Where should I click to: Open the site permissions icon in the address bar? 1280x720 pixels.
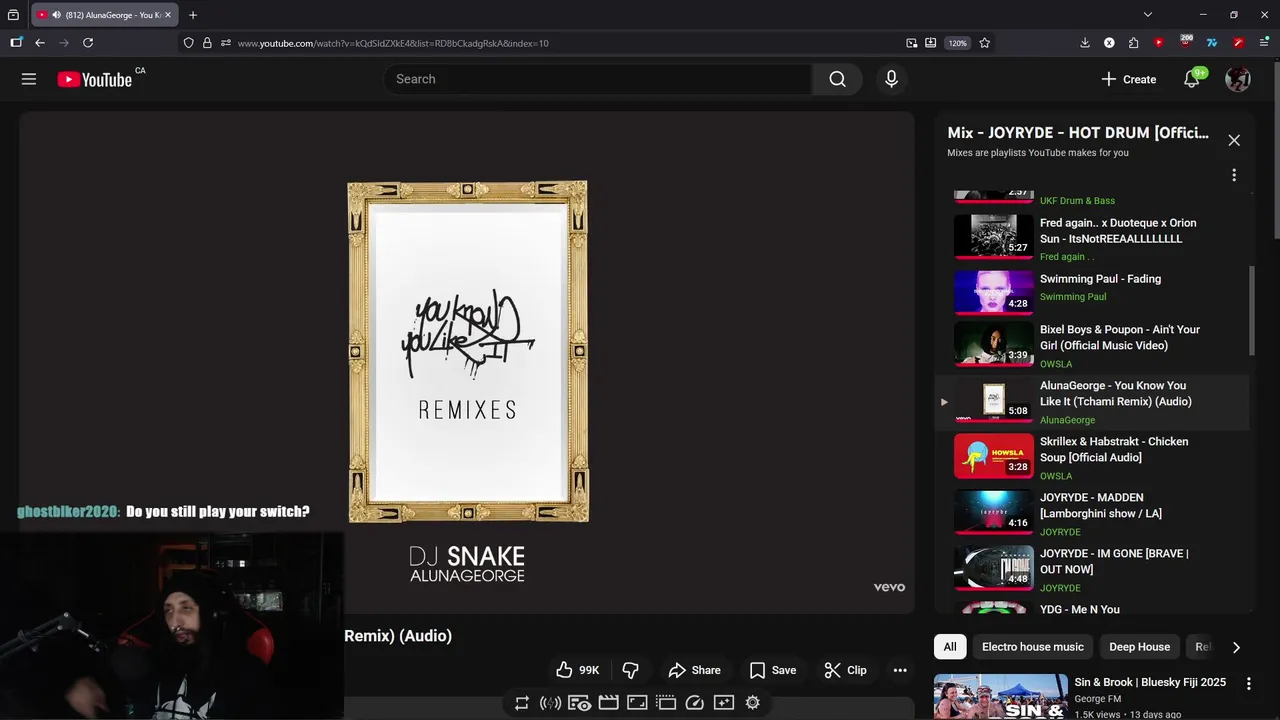[226, 43]
